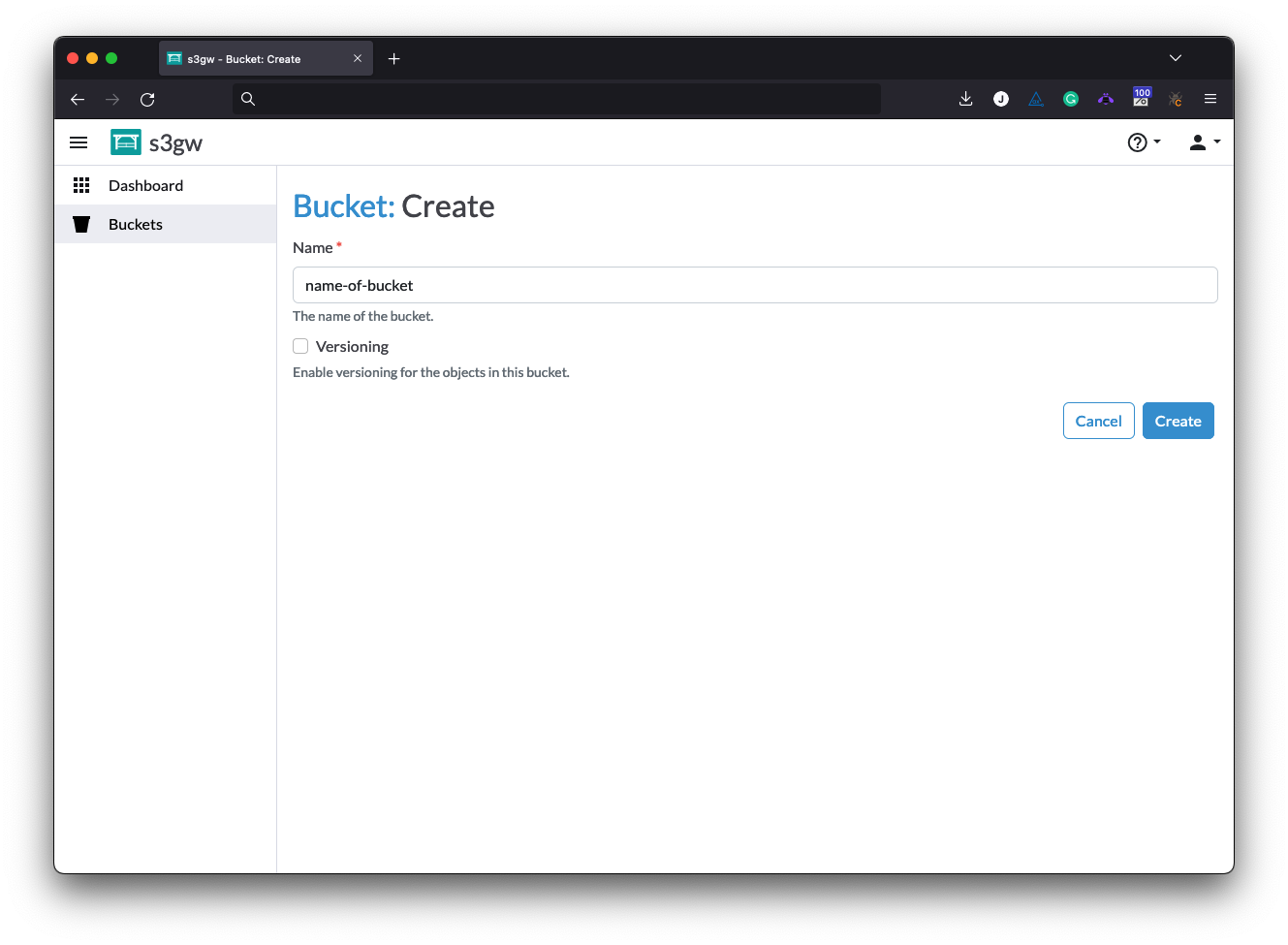Viewport: 1288px width, 945px height.
Task: Cancel the bucket creation
Action: coord(1098,420)
